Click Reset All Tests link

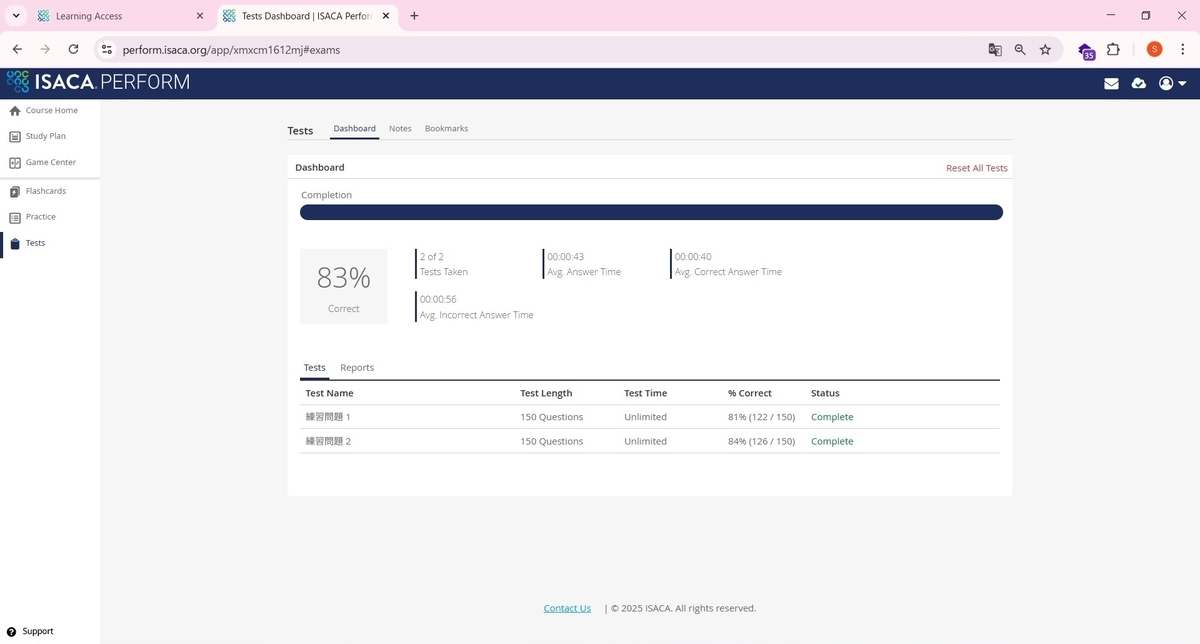[977, 168]
